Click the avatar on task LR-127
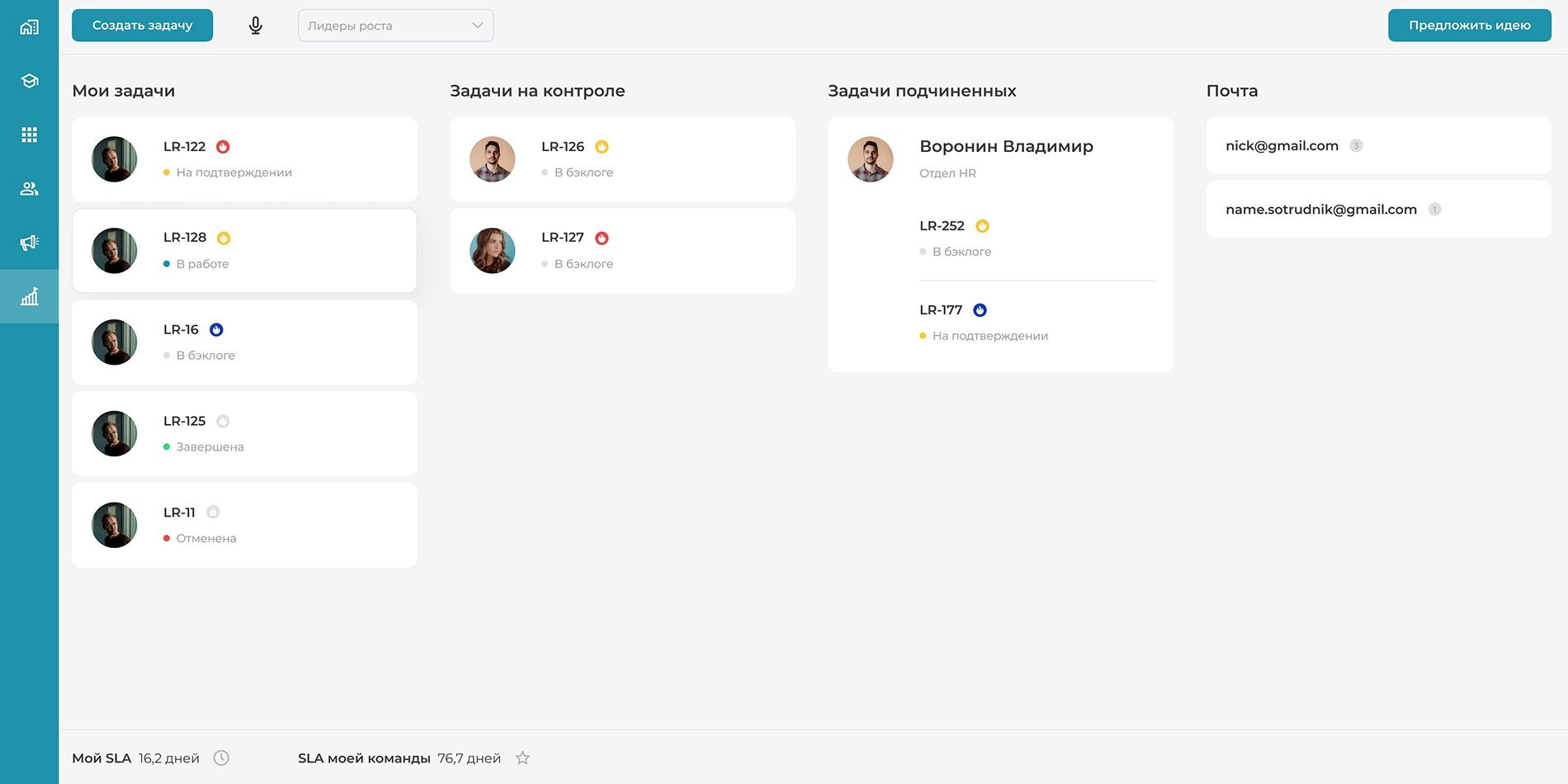Image resolution: width=1568 pixels, height=784 pixels. [493, 251]
